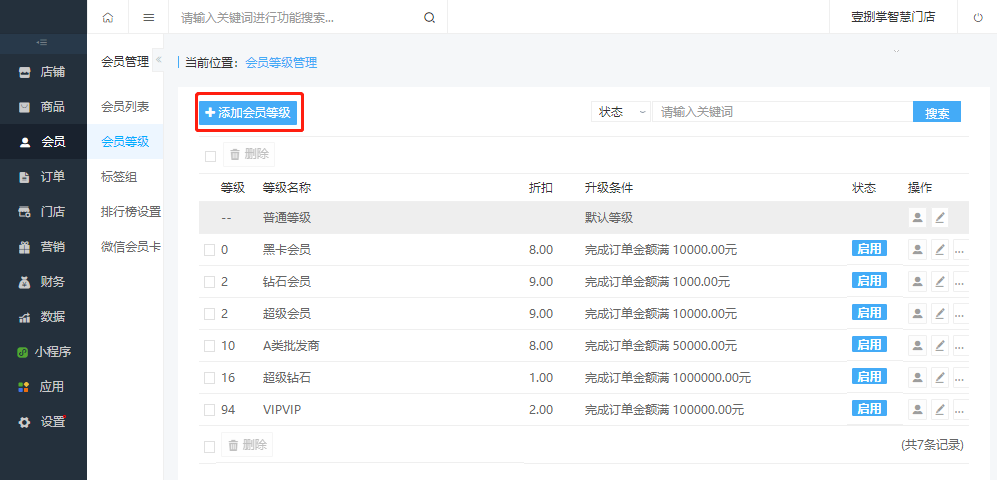
Task: Open the 营销 sidebar menu
Action: point(43,247)
